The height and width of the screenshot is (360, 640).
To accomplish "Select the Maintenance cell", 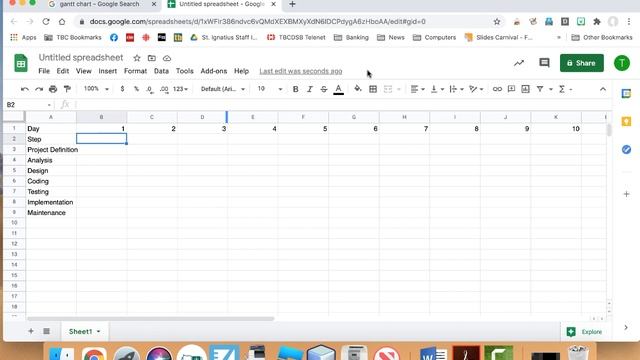I will click(x=51, y=213).
